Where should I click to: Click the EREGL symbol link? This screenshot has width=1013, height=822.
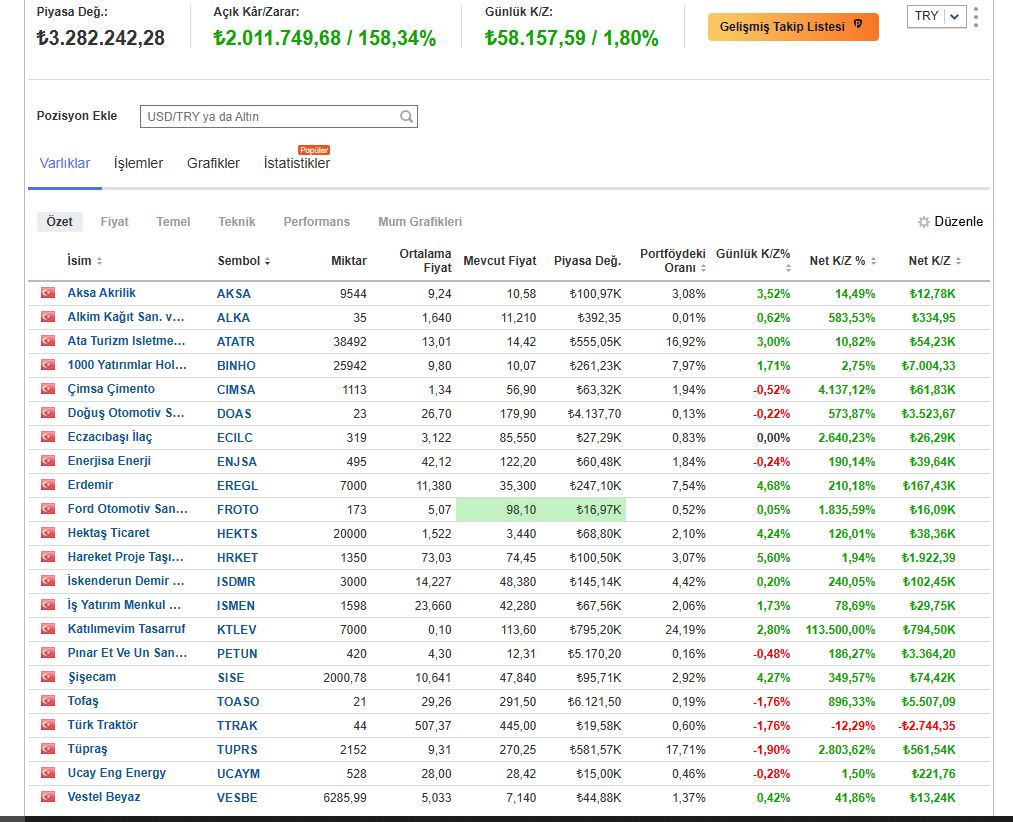237,485
